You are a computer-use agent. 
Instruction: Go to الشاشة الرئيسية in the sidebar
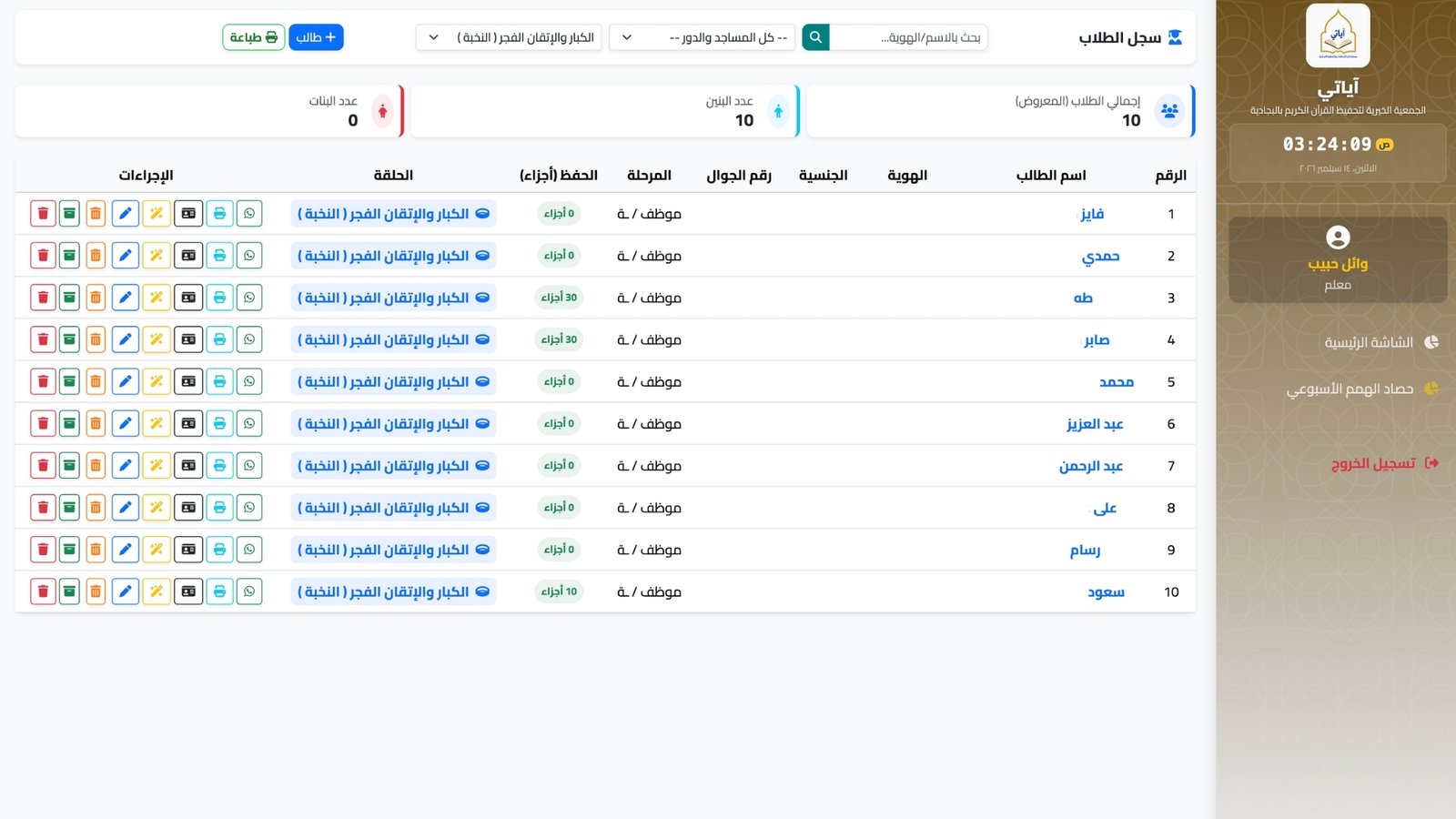coord(1381,342)
